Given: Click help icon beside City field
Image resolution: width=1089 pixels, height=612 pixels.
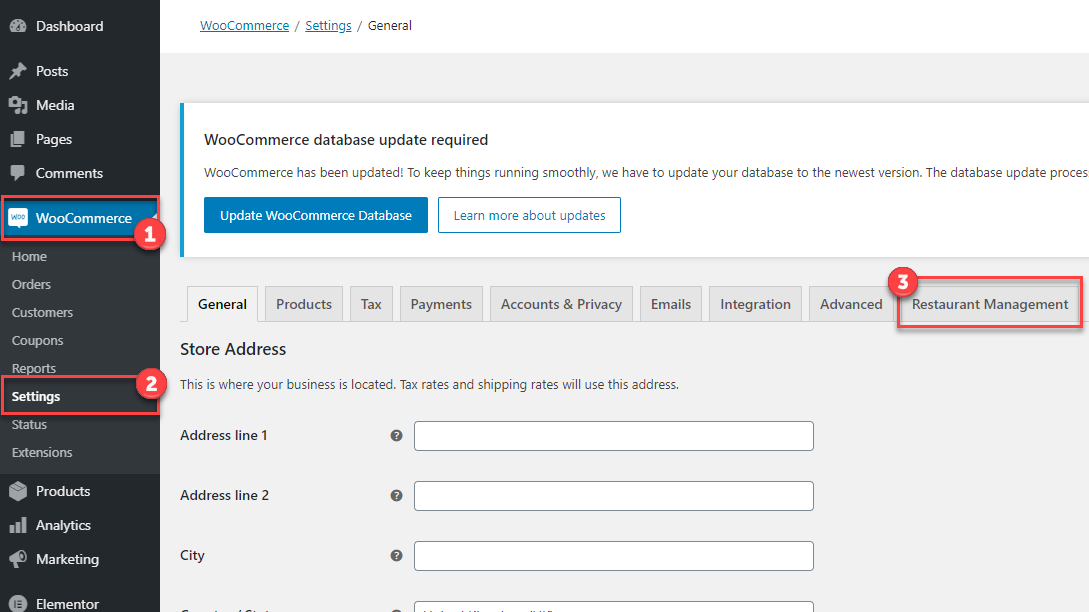Looking at the screenshot, I should point(396,556).
